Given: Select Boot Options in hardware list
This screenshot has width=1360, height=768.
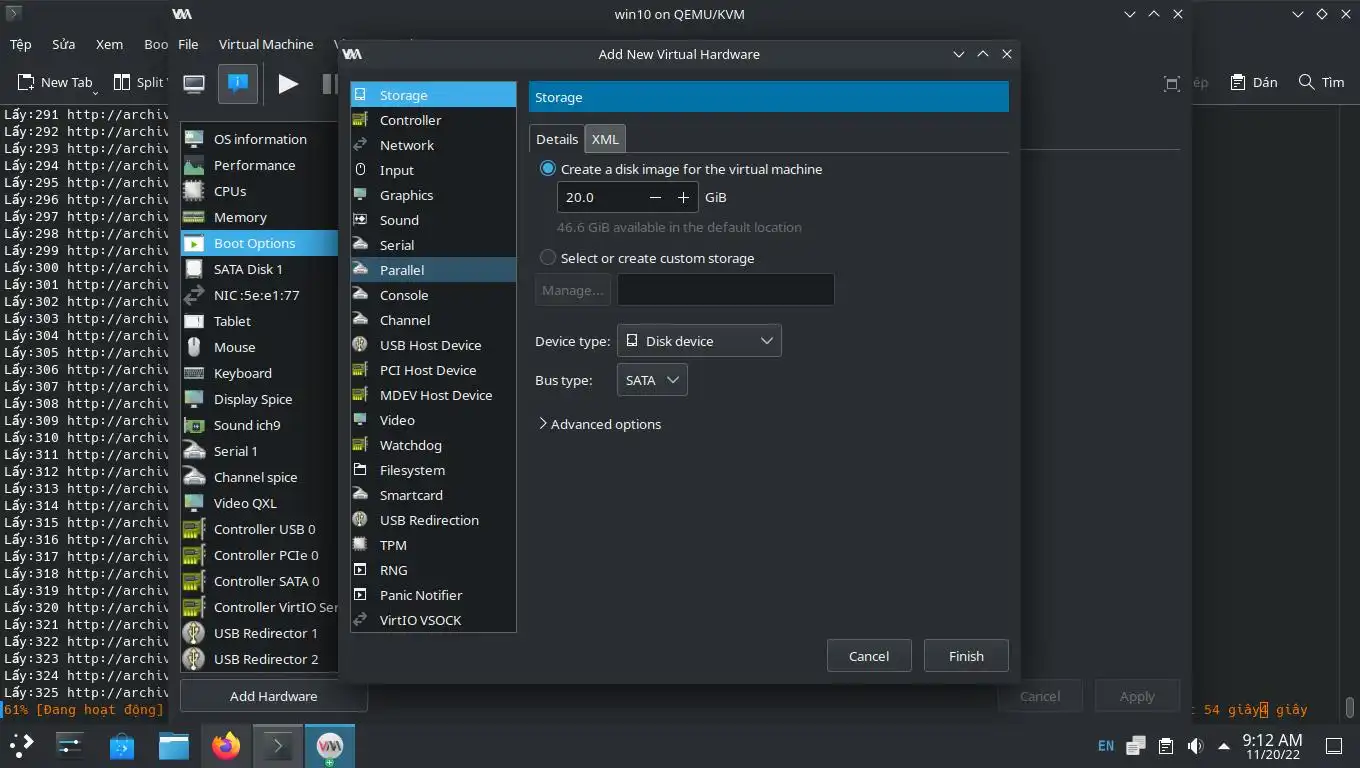Looking at the screenshot, I should [260, 243].
